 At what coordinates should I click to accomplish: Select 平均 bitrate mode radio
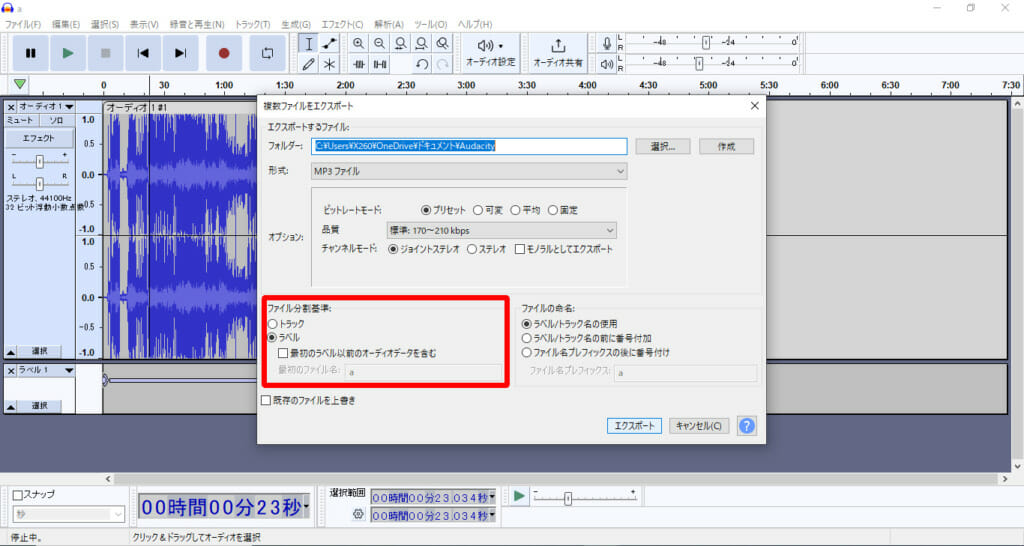526,210
